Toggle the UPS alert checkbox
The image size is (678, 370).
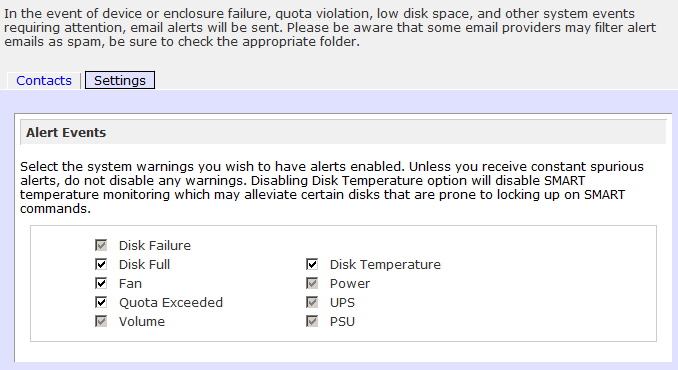click(312, 303)
